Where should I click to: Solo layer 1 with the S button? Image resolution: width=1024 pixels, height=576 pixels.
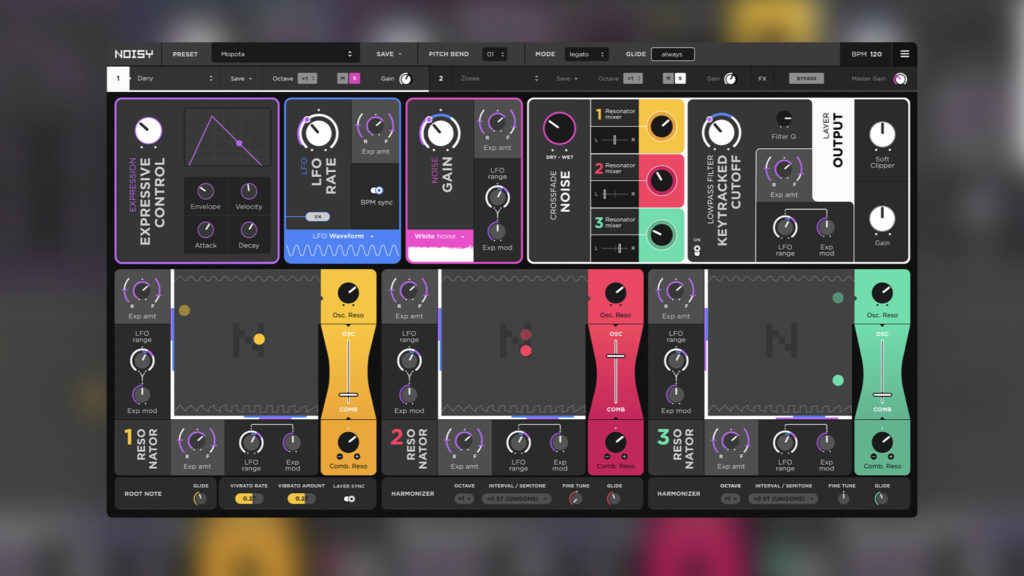click(355, 78)
